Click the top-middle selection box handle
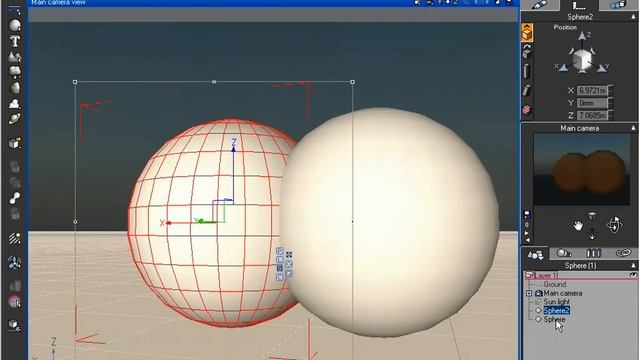The width and height of the screenshot is (640, 360). (214, 82)
